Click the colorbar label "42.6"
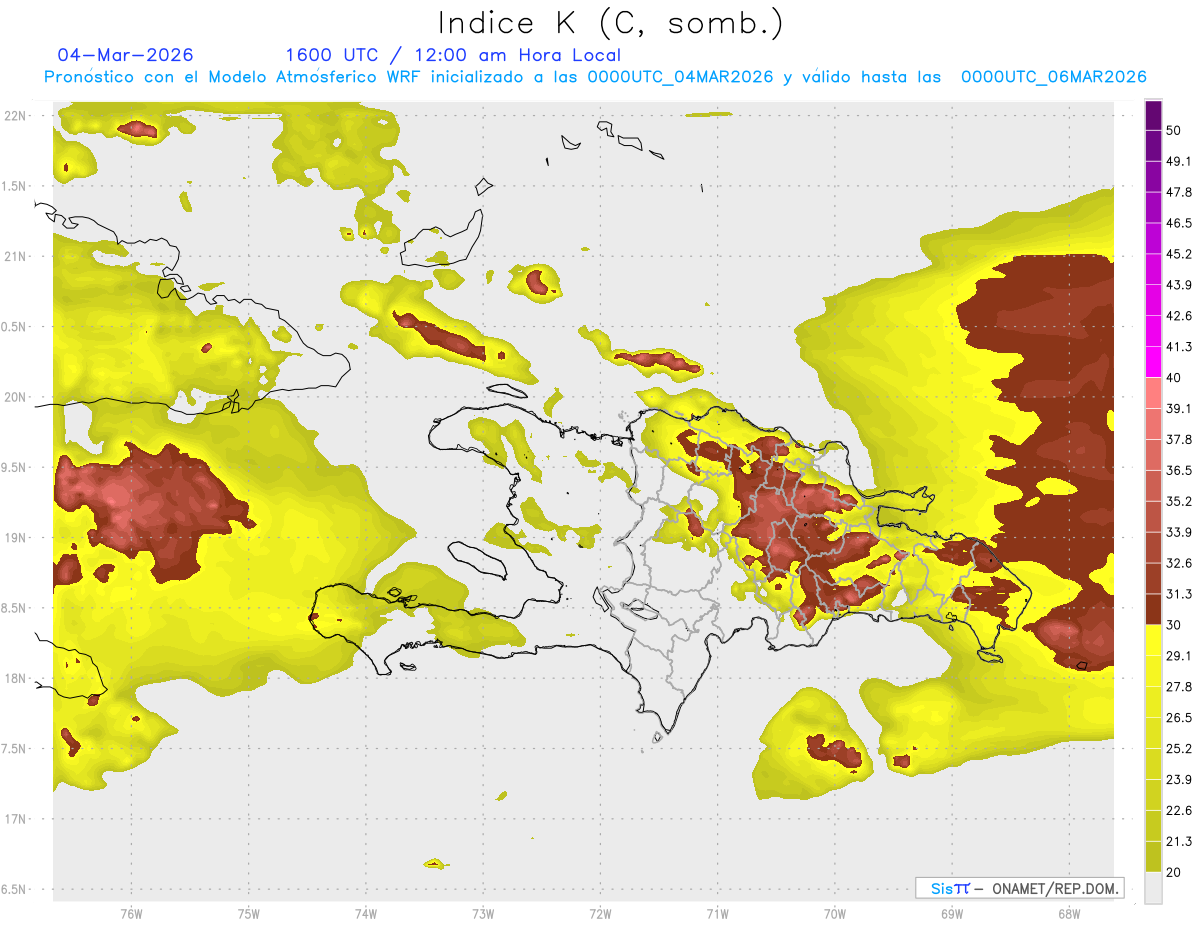The width and height of the screenshot is (1200, 927). [1179, 316]
